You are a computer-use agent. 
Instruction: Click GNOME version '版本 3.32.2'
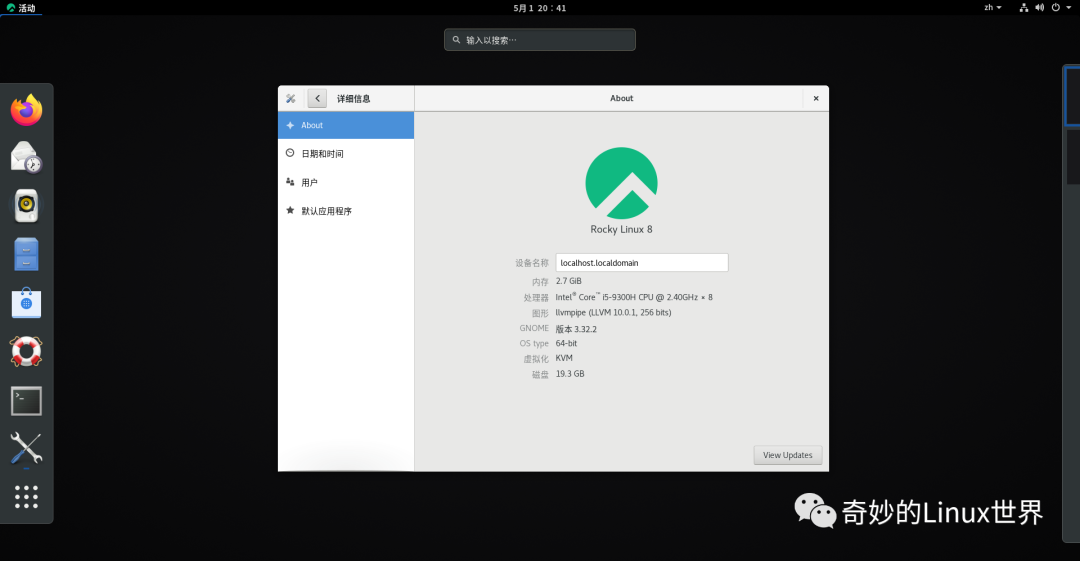click(x=577, y=329)
